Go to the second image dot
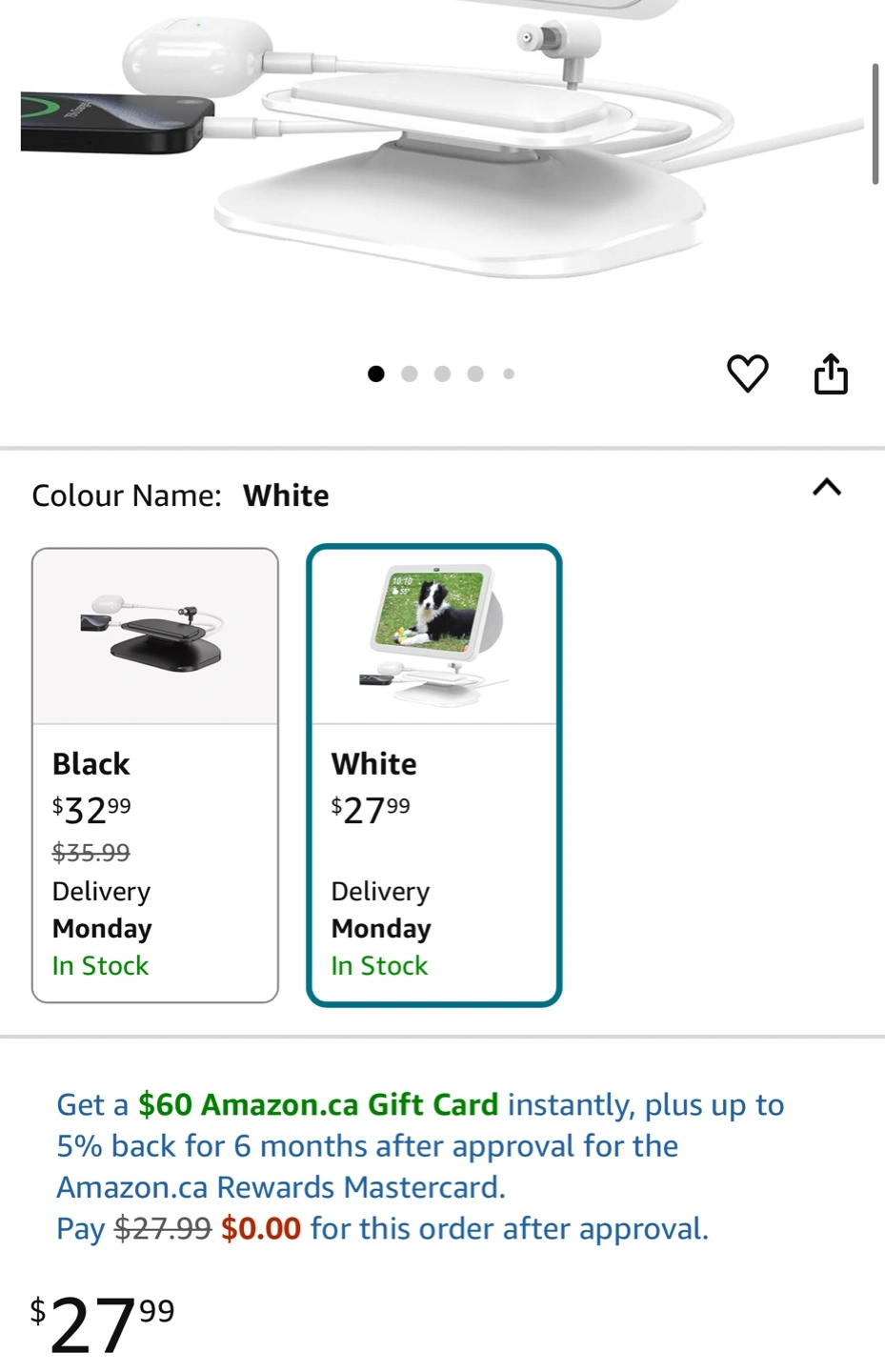The width and height of the screenshot is (885, 1372). tap(410, 374)
